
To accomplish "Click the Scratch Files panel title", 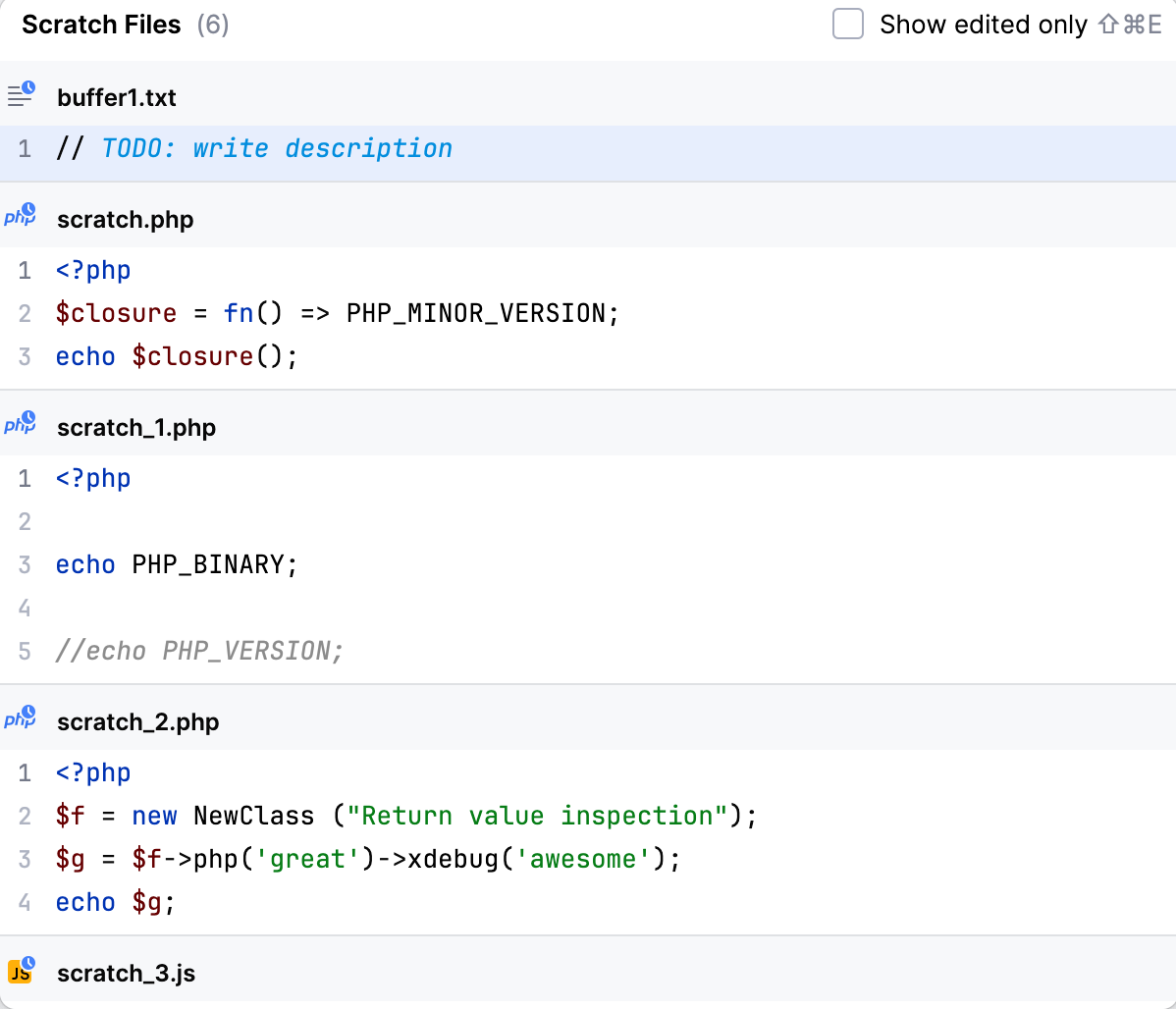I will [101, 25].
